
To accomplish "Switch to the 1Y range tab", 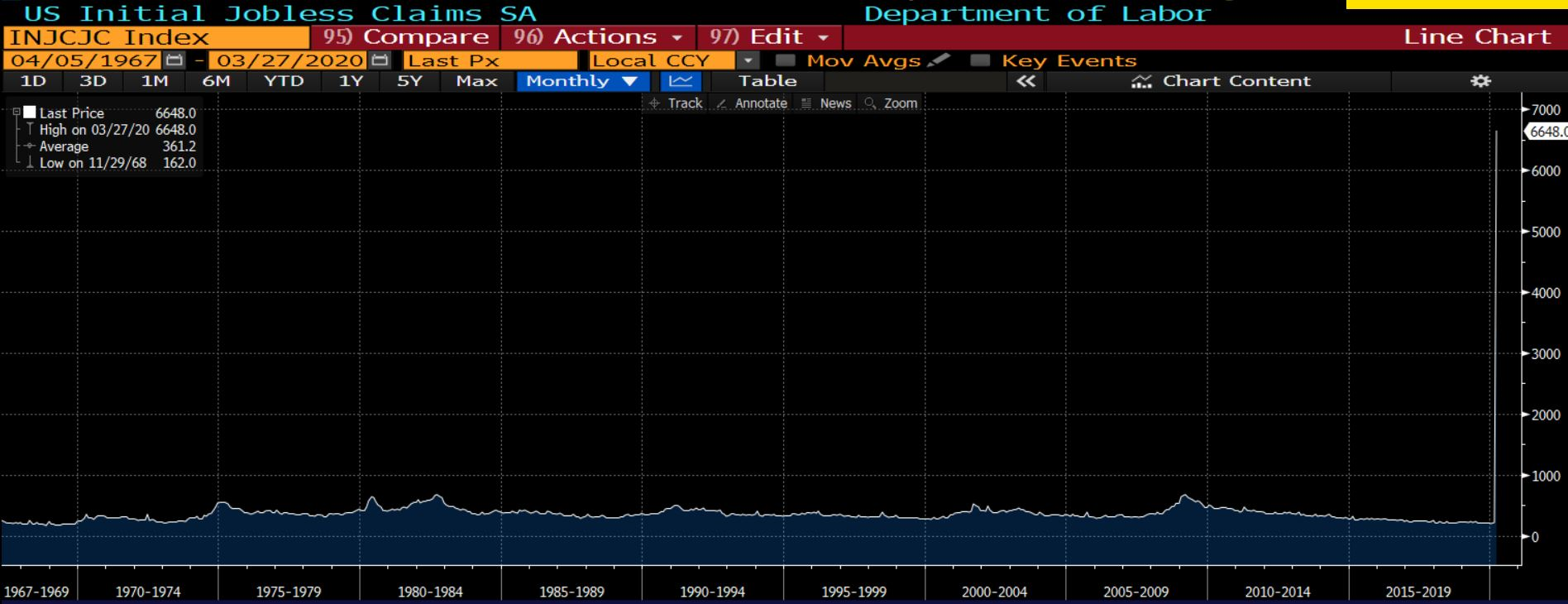I will pos(351,81).
